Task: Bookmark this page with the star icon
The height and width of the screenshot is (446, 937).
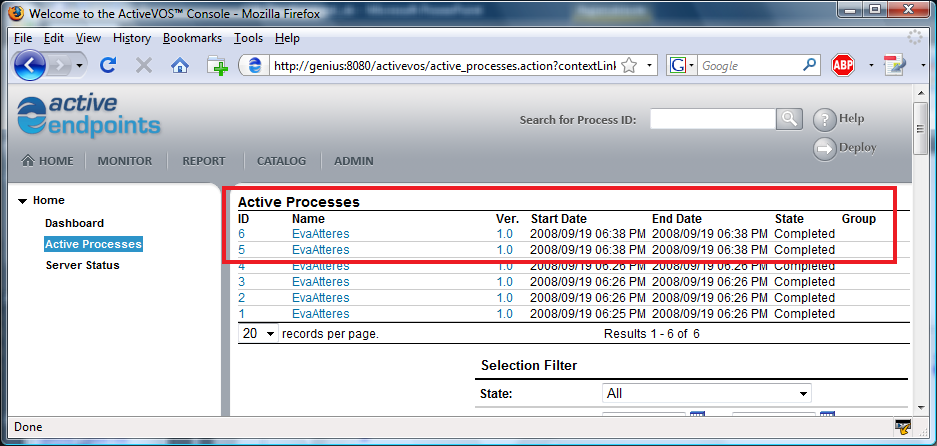Action: pos(629,65)
